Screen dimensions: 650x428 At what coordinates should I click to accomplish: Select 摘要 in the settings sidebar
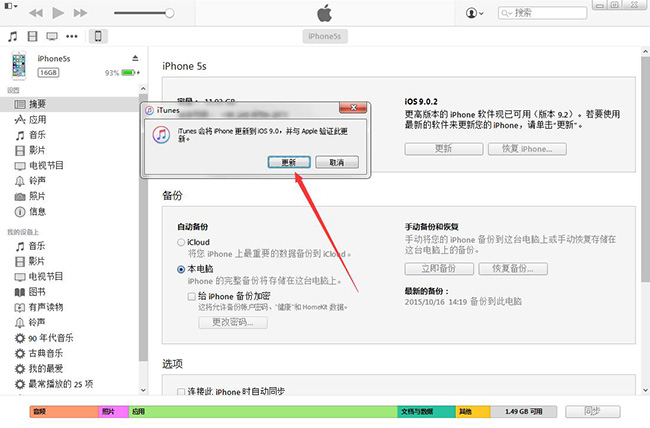[69, 104]
